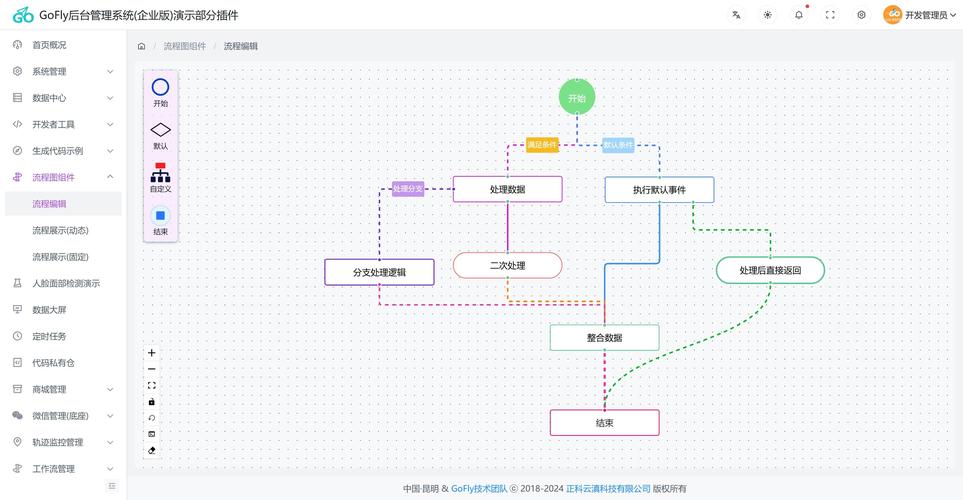Click 流程图组件 breadcrumb link
The image size is (963, 500).
pos(185,46)
